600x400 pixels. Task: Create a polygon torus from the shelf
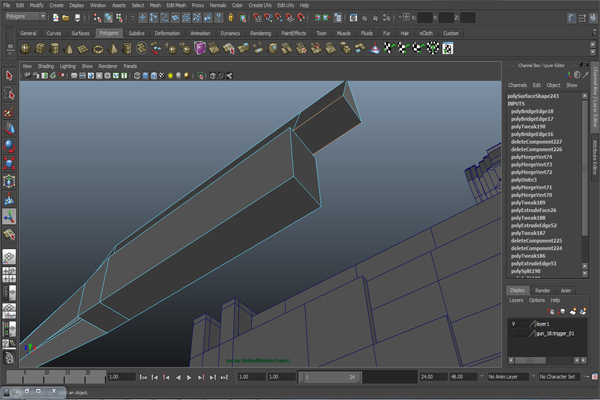tap(98, 49)
